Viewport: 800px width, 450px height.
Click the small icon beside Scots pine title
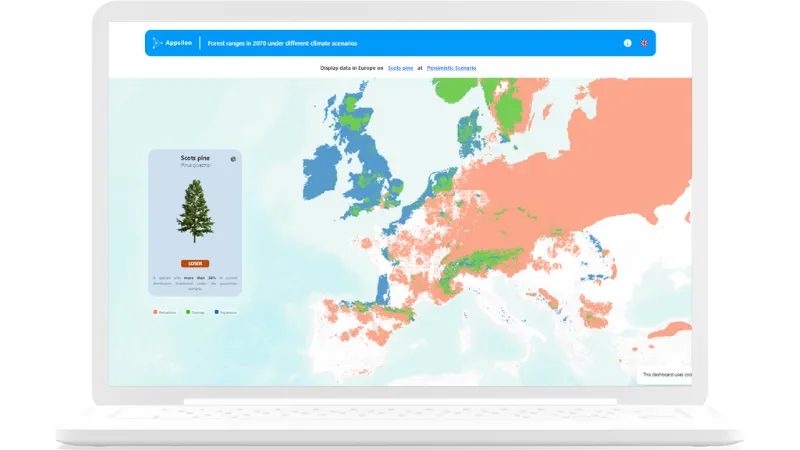coord(233,158)
